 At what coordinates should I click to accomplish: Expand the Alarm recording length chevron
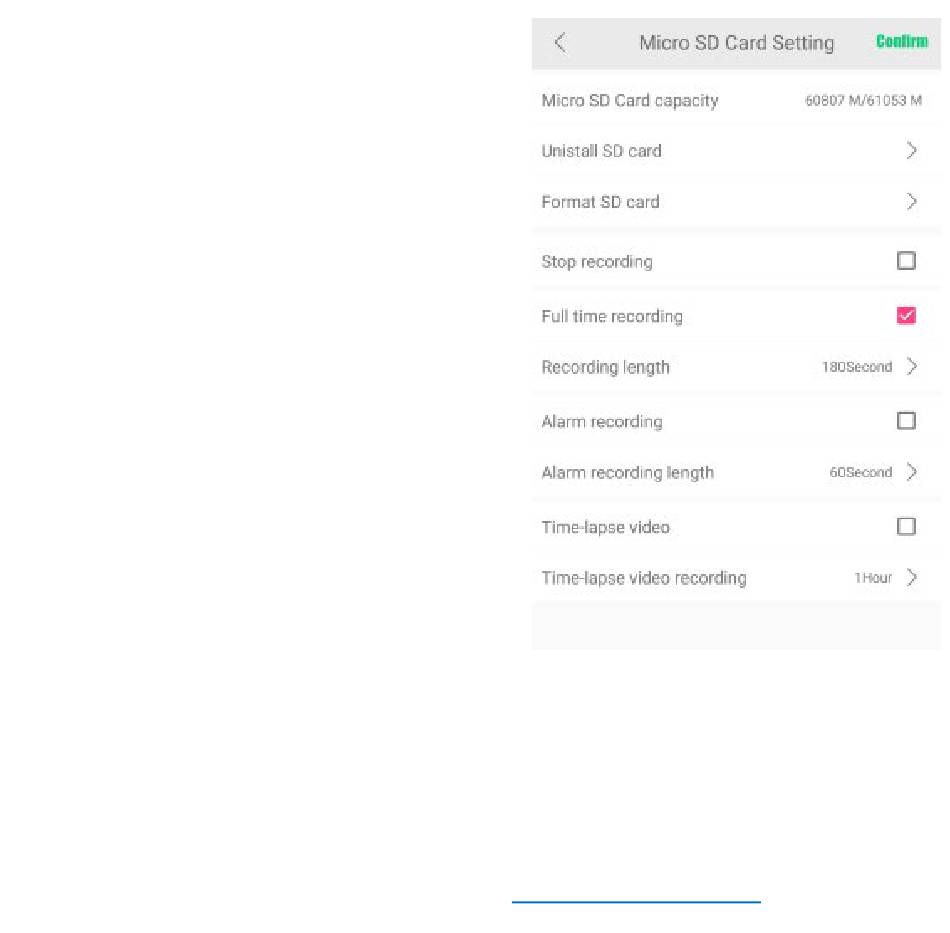911,472
